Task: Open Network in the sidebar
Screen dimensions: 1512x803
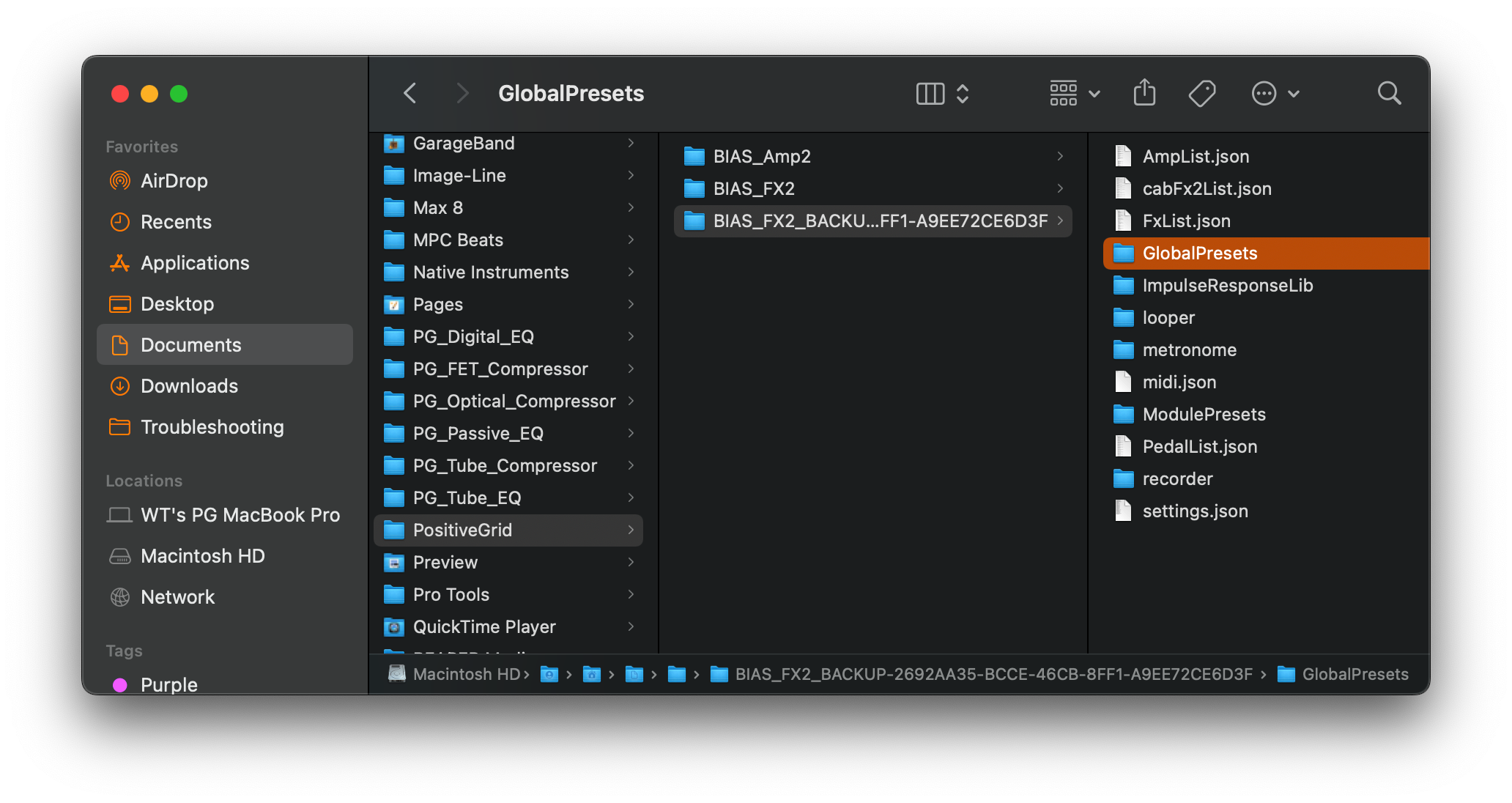Action: (x=225, y=597)
